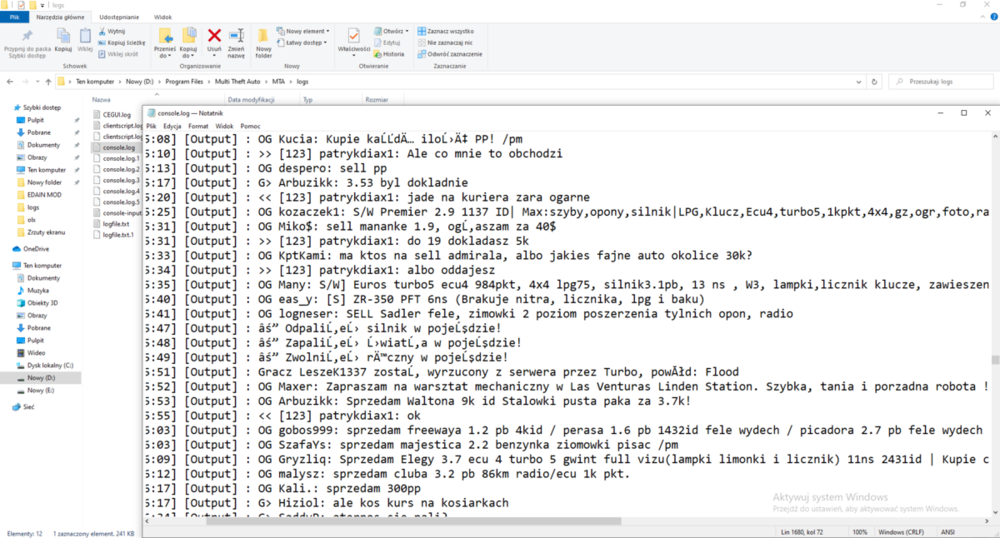Select Nowy (E:) drive in sidebar
This screenshot has height=538, width=1000.
pyautogui.click(x=35, y=390)
